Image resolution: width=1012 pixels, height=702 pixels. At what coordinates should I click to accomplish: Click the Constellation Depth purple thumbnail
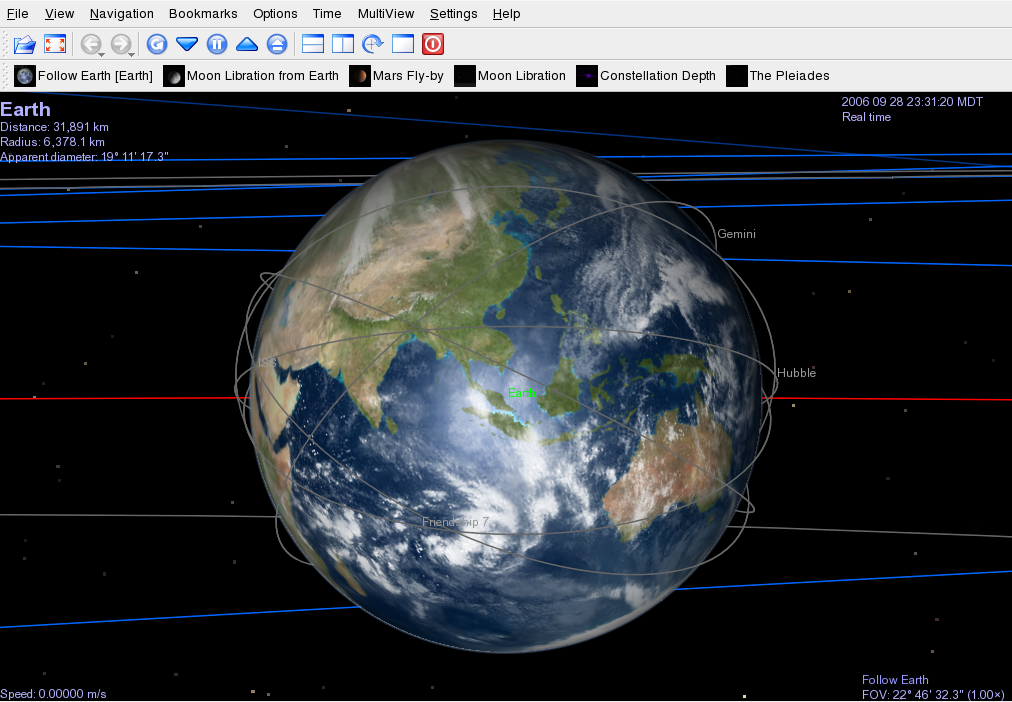(x=587, y=75)
